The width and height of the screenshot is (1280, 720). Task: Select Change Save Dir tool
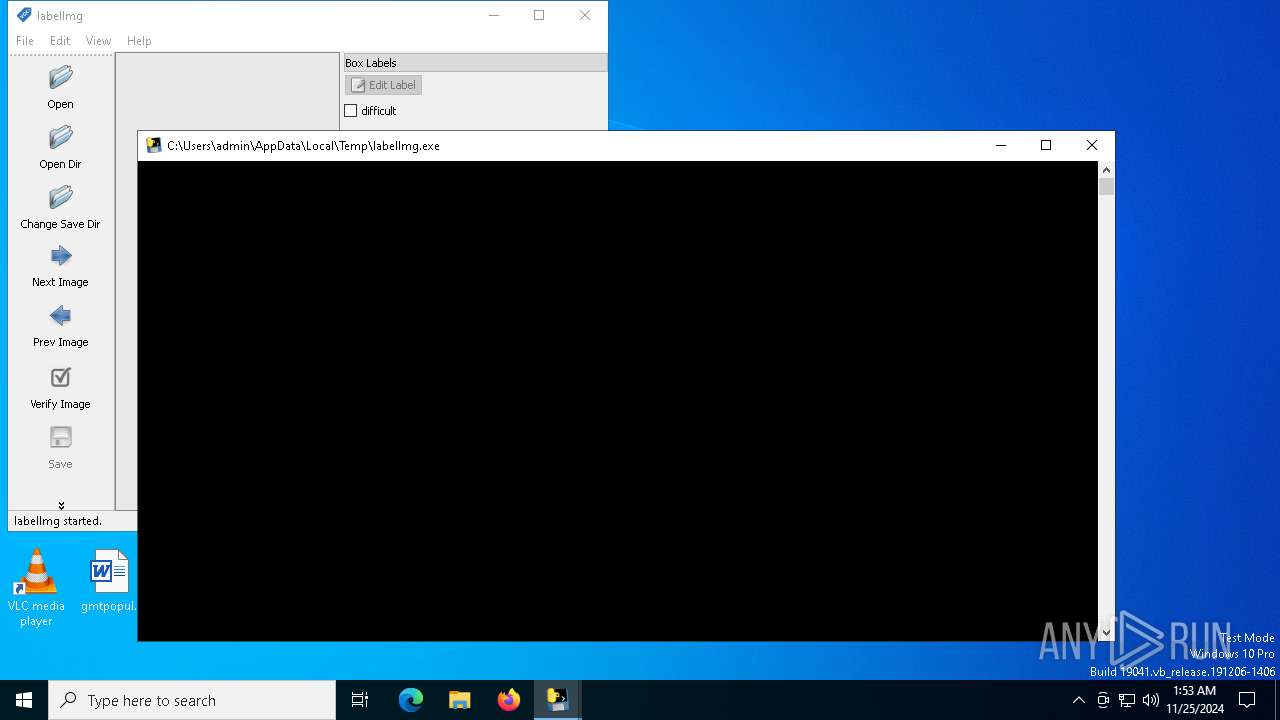point(60,197)
